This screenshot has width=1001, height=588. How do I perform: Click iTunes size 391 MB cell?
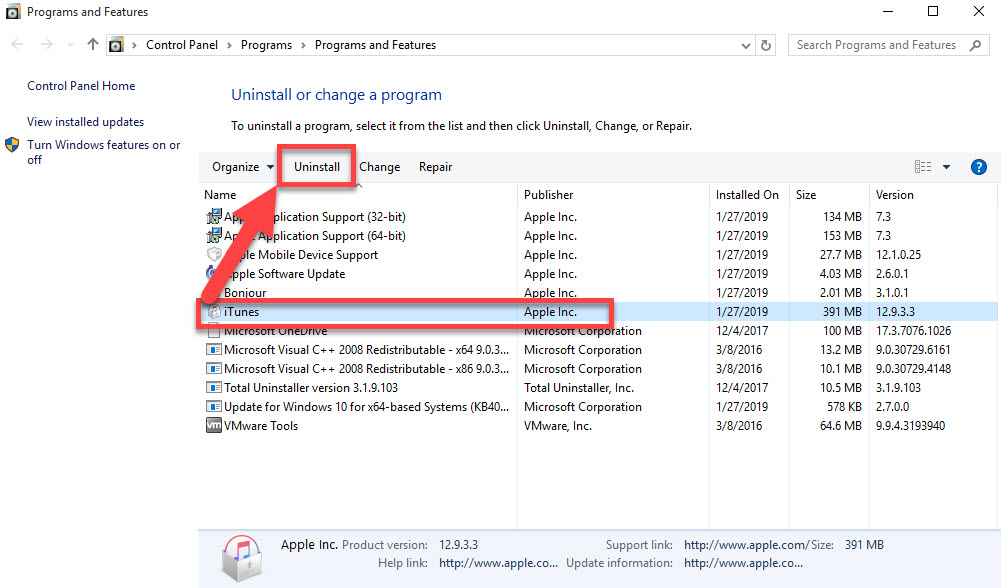(x=842, y=312)
